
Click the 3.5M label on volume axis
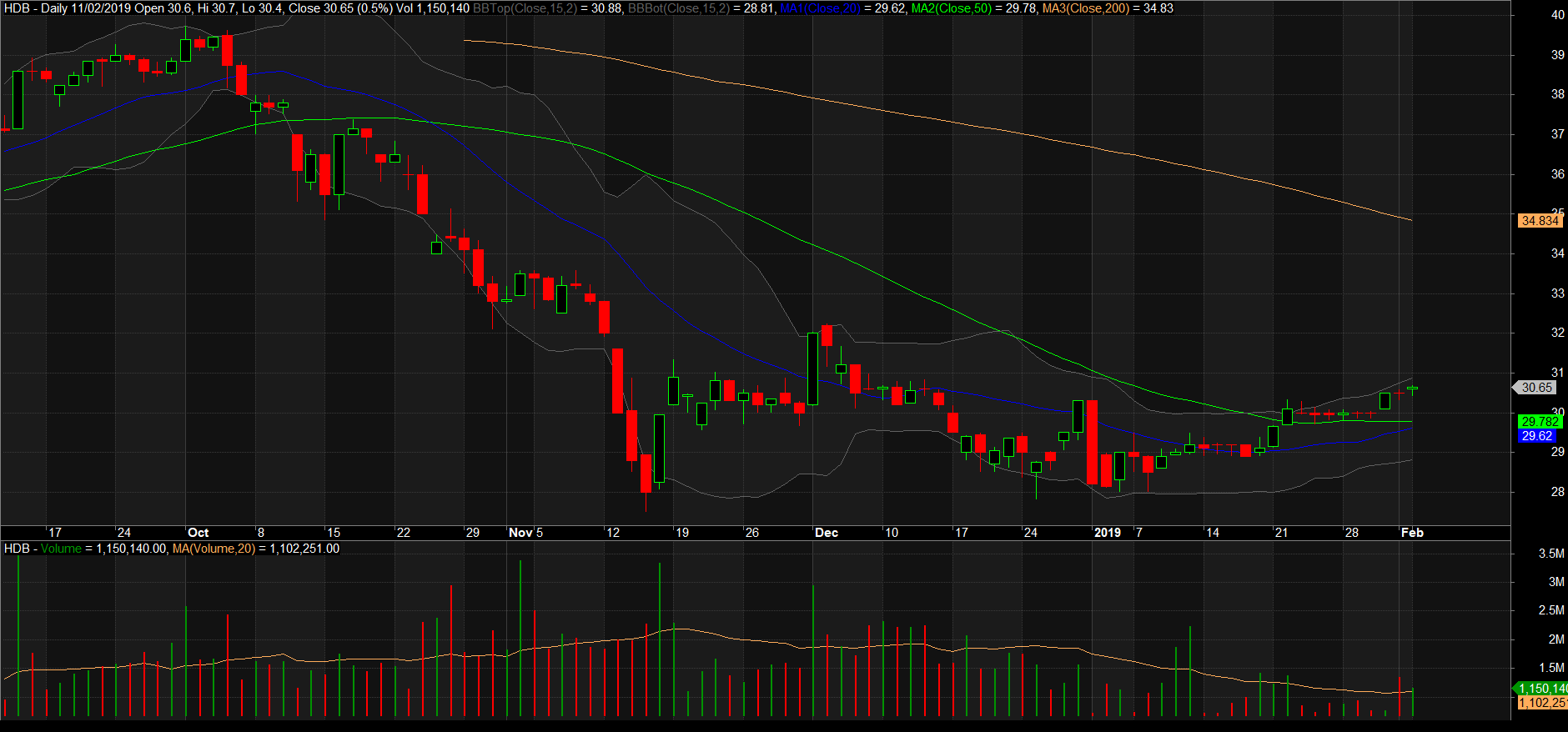(1551, 554)
